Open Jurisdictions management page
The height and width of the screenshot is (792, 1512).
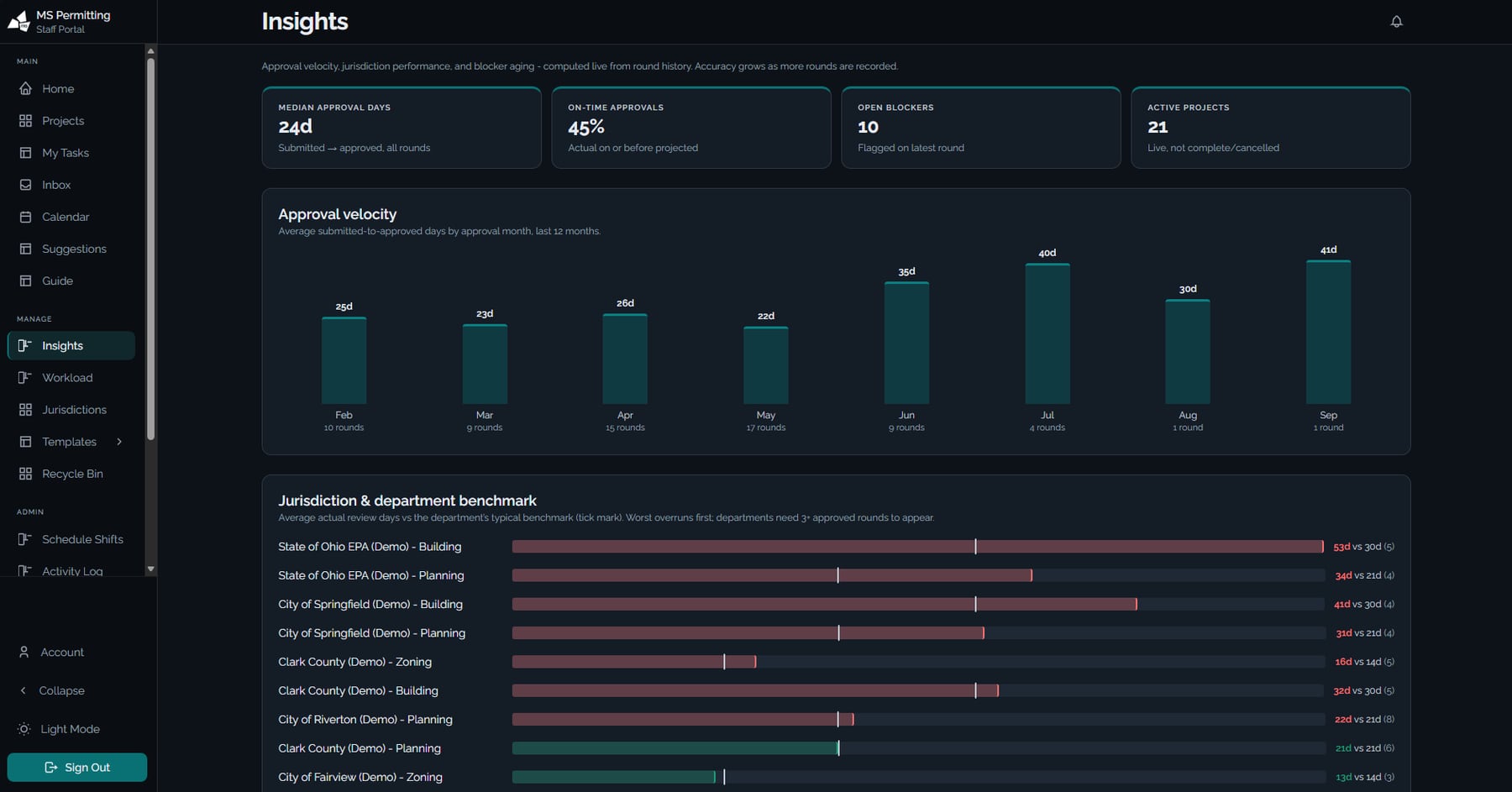point(71,410)
